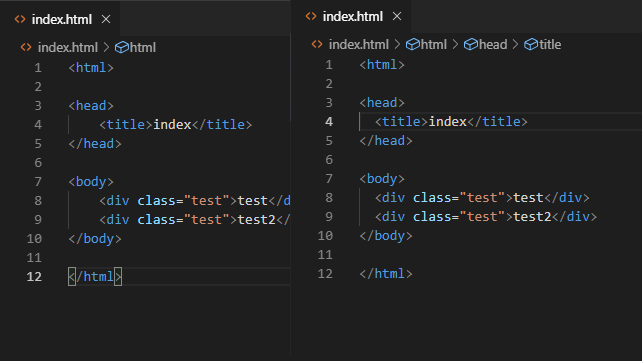Click html symbol in right editor breadcrumb
The width and height of the screenshot is (642, 361).
434,45
